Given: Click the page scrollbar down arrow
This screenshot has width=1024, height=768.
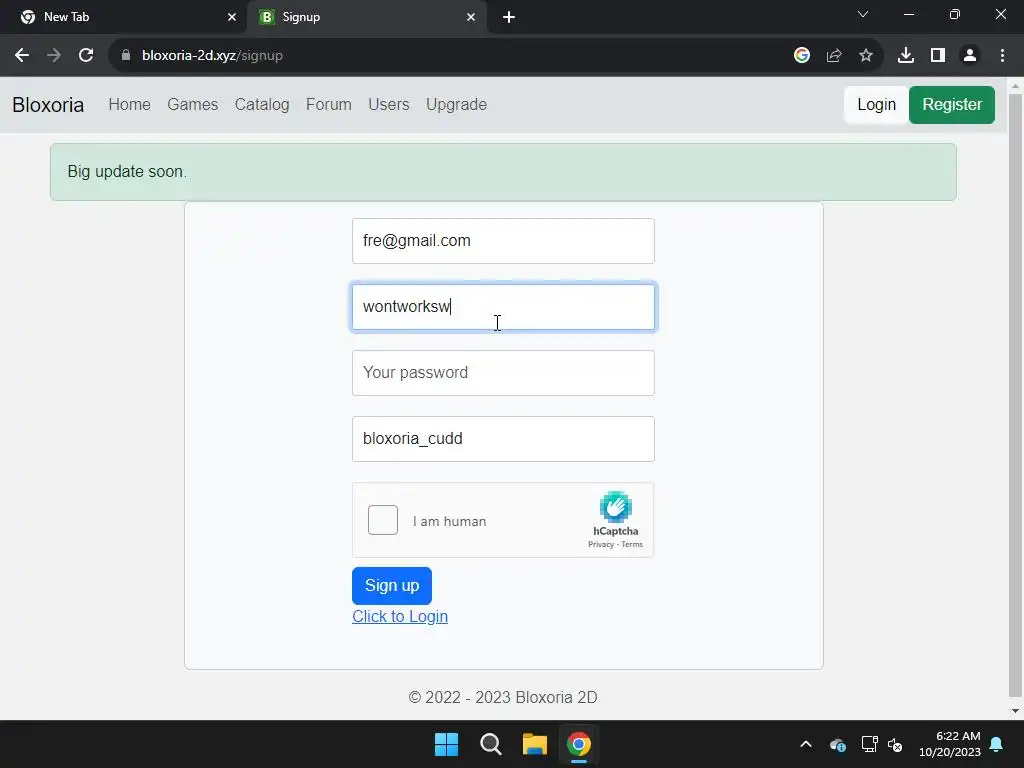Looking at the screenshot, I should point(1016,711).
